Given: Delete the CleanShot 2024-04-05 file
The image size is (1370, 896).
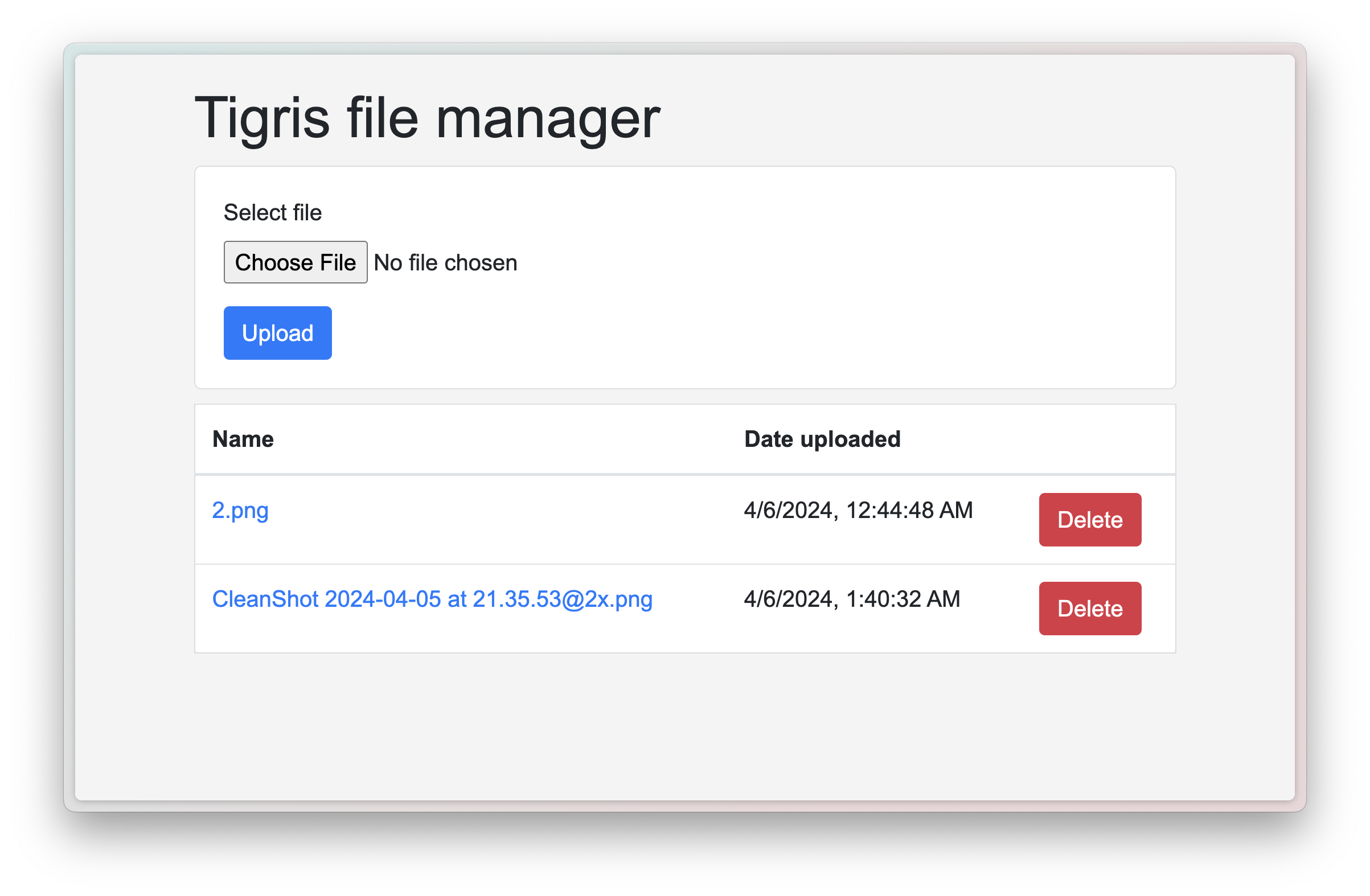Looking at the screenshot, I should 1090,609.
